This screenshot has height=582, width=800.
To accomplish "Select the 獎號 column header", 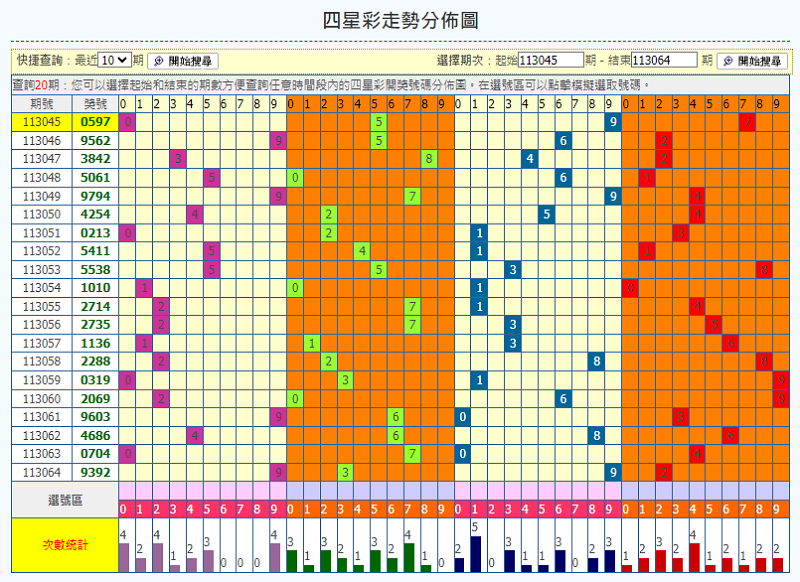I will [x=95, y=103].
